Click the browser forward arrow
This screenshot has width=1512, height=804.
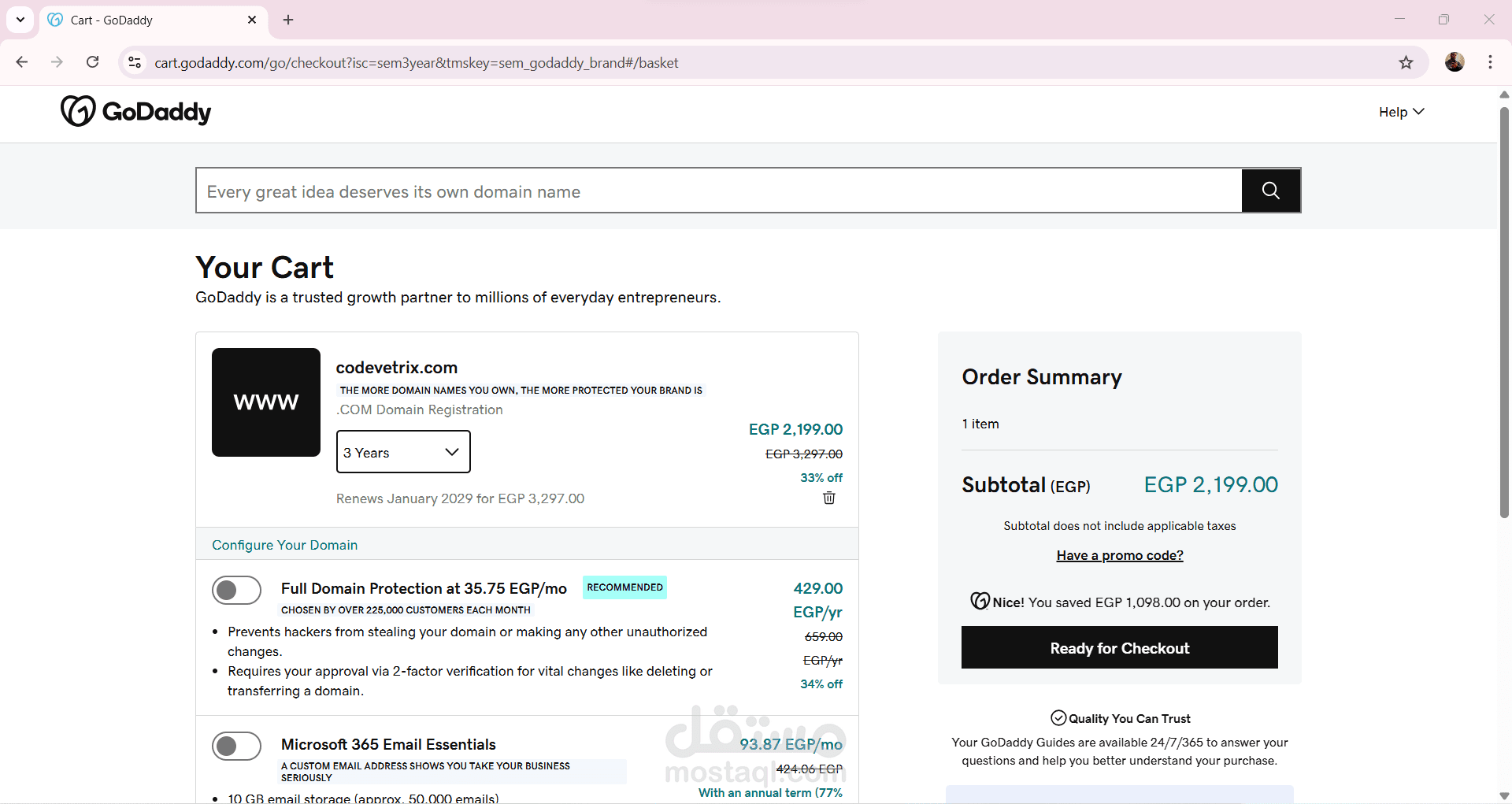(57, 62)
